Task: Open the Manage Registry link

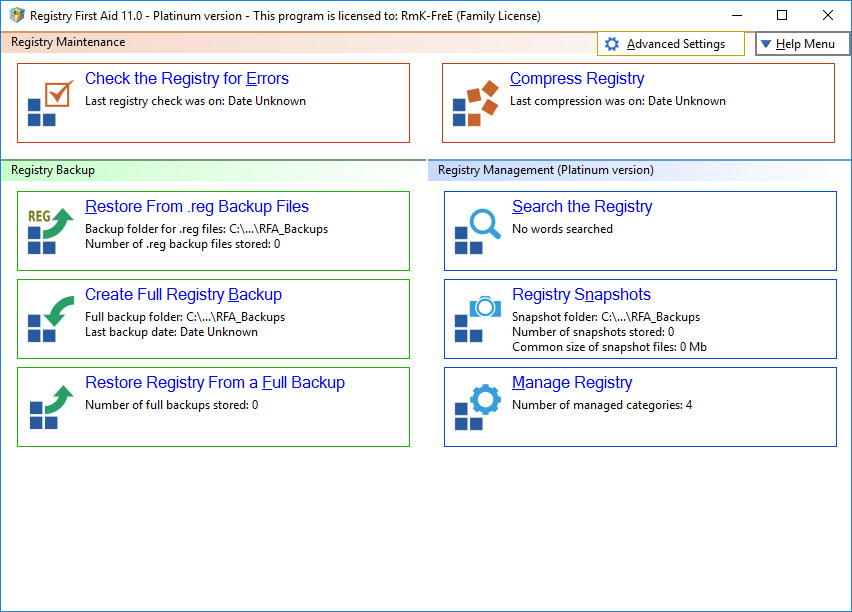Action: (572, 383)
